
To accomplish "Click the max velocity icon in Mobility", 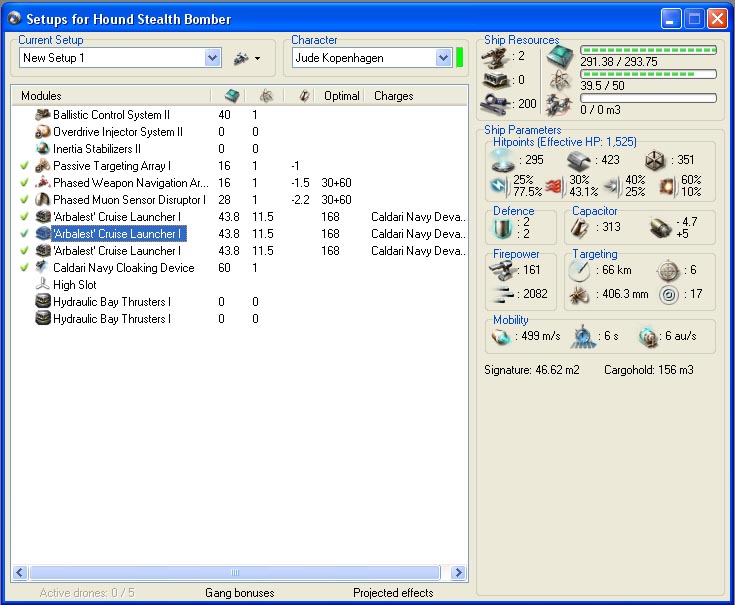I will pos(501,336).
